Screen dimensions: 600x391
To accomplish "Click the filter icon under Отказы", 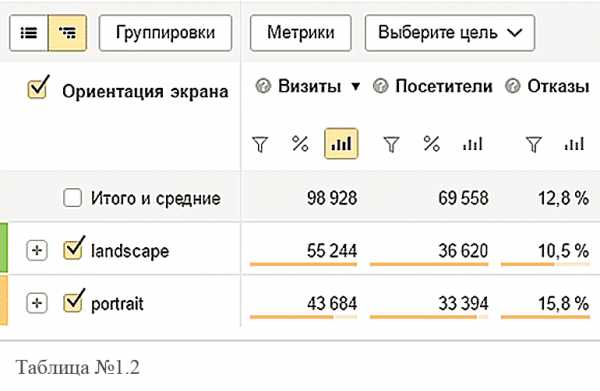I will click(534, 144).
